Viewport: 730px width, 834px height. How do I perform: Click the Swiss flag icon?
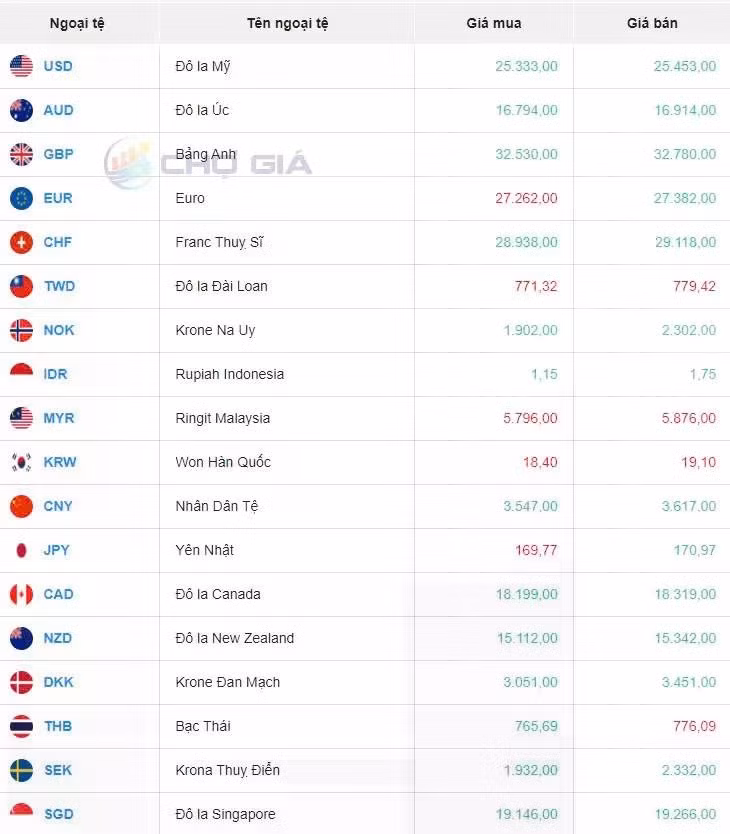[21, 242]
